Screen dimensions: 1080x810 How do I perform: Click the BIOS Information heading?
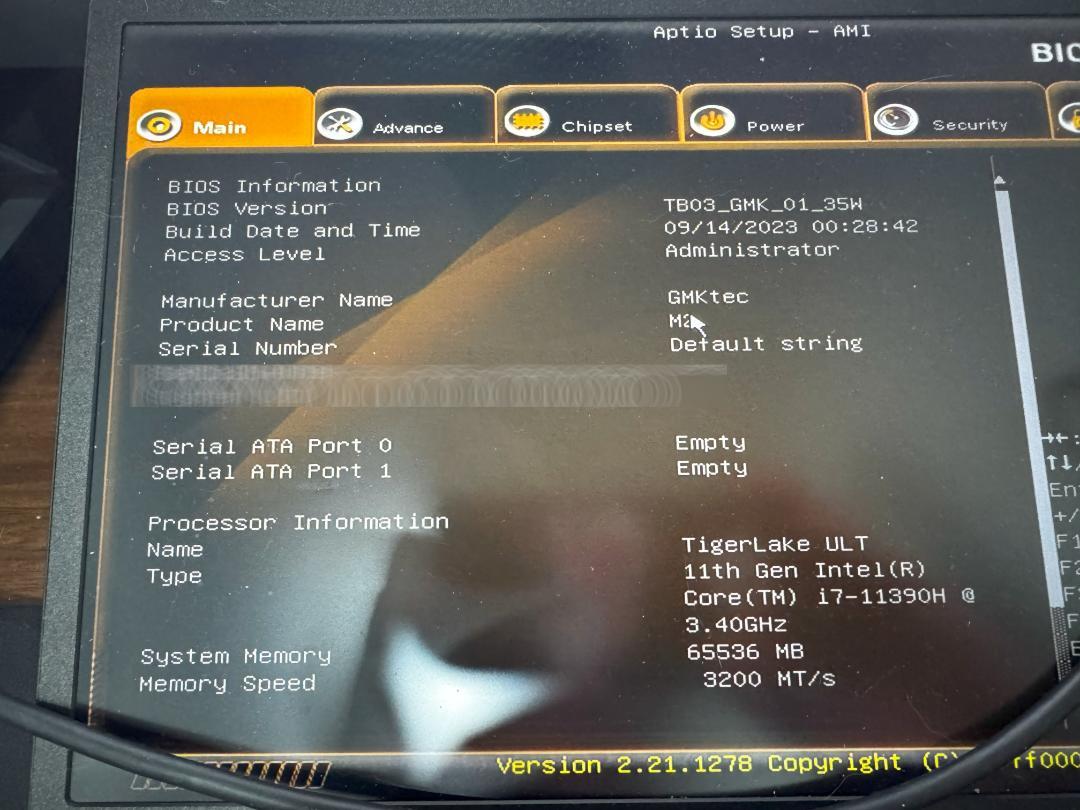tap(274, 186)
